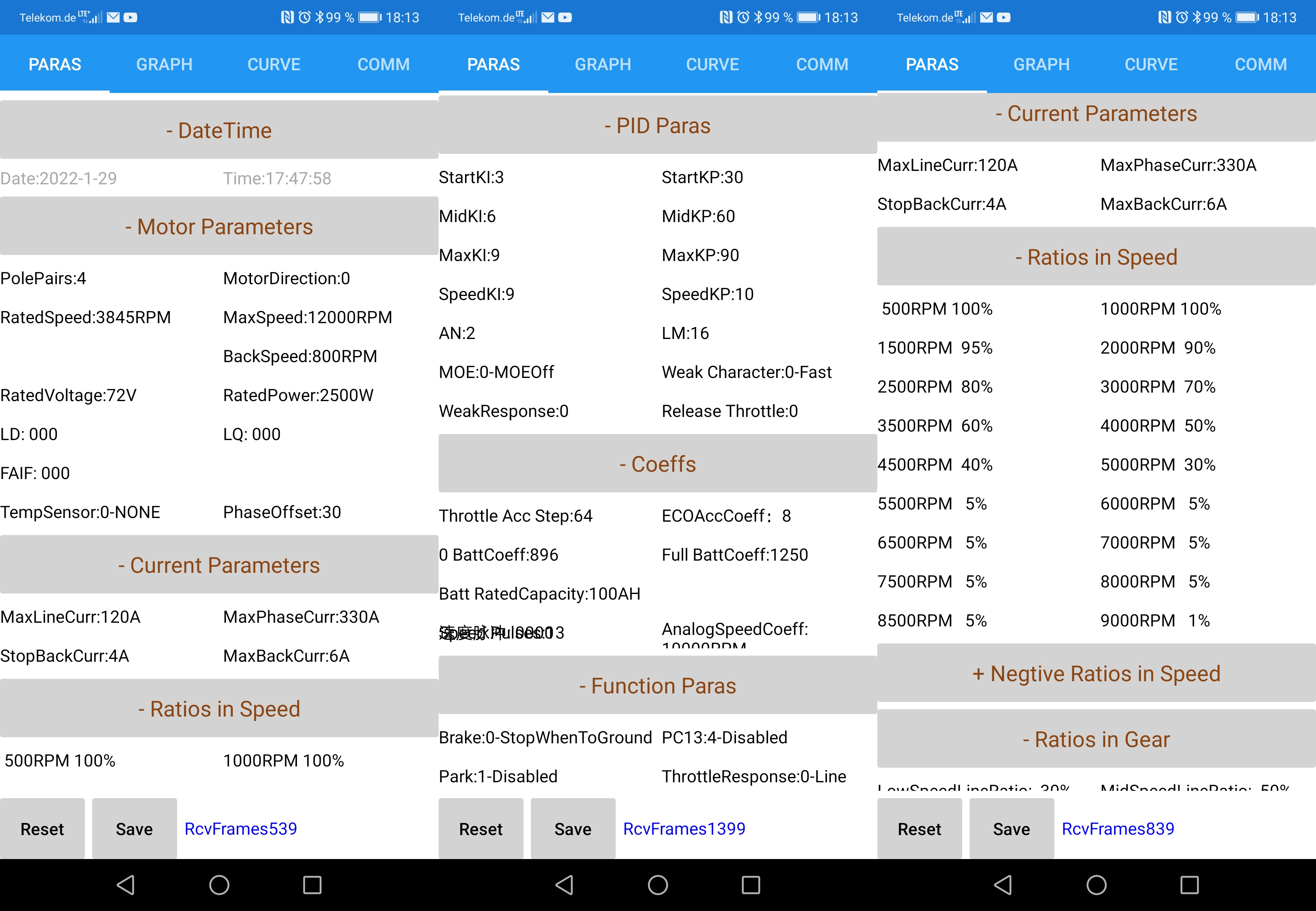Viewport: 1316px width, 911px height.
Task: Collapse the Motor Parameters section
Action: click(x=219, y=227)
